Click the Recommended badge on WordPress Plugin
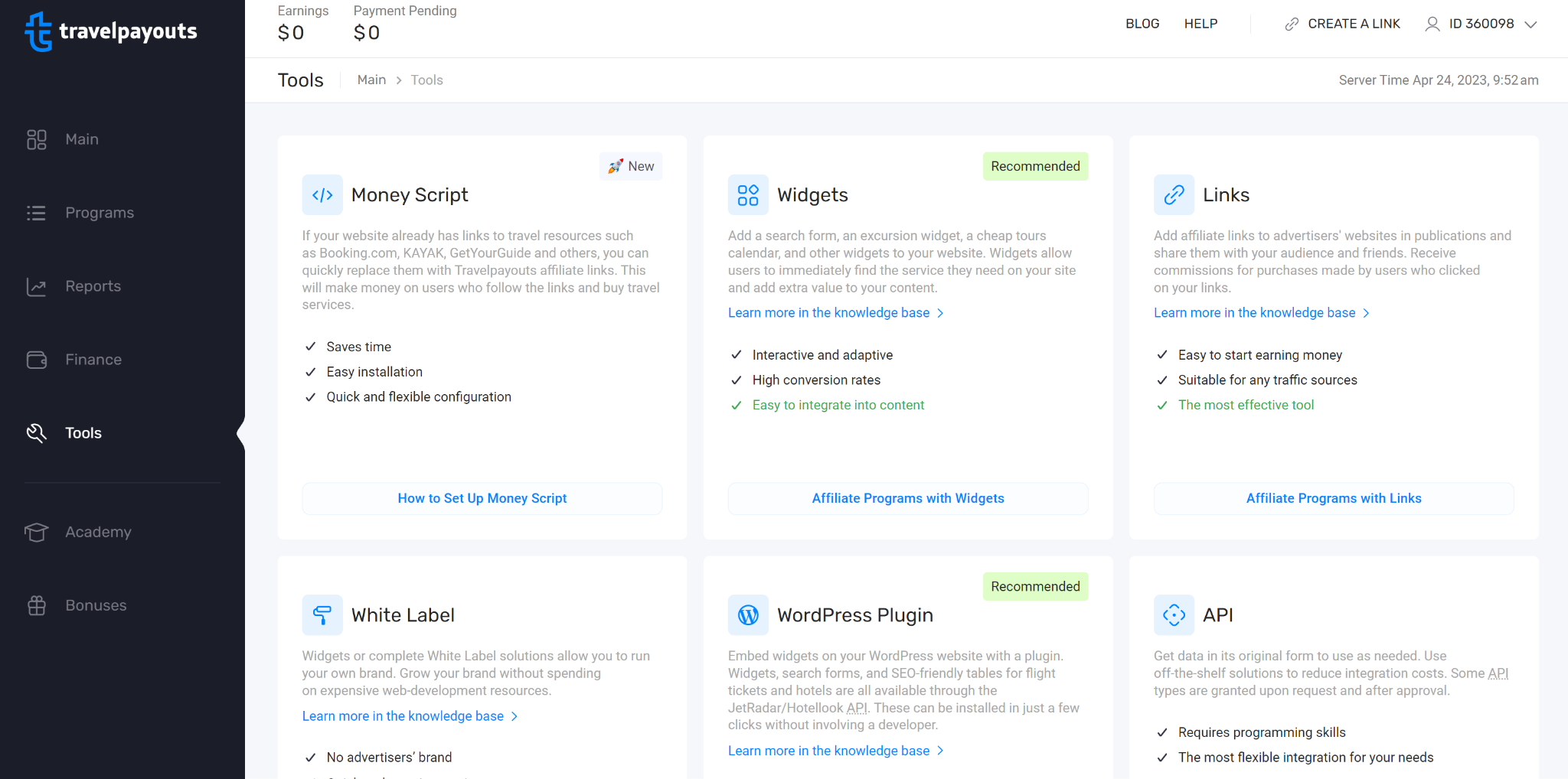This screenshot has height=779, width=1568. [x=1035, y=586]
